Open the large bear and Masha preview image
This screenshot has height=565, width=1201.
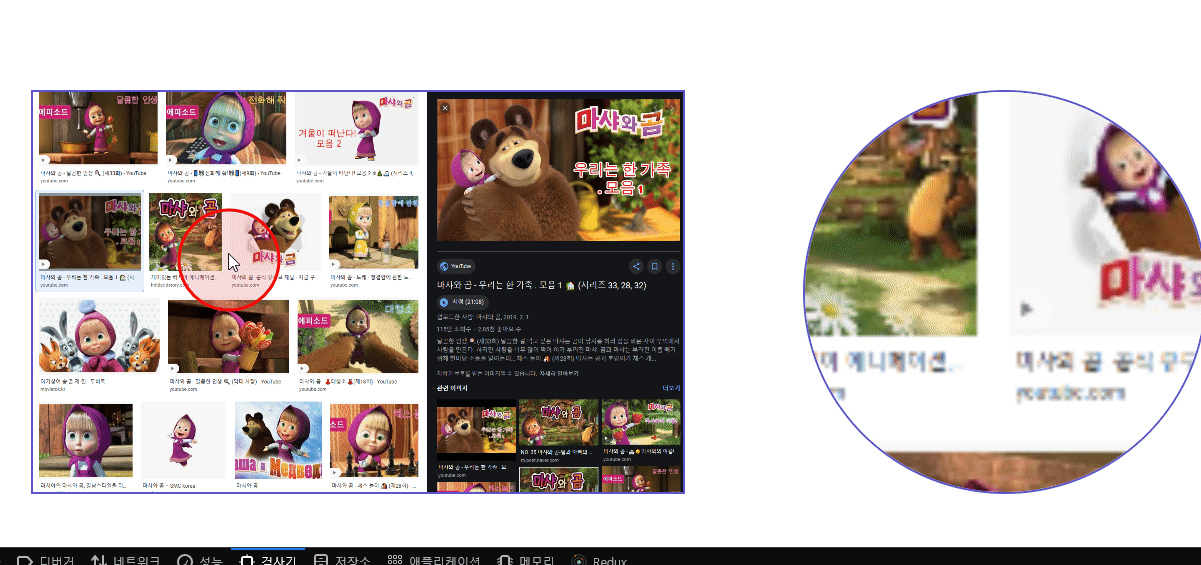click(x=557, y=170)
